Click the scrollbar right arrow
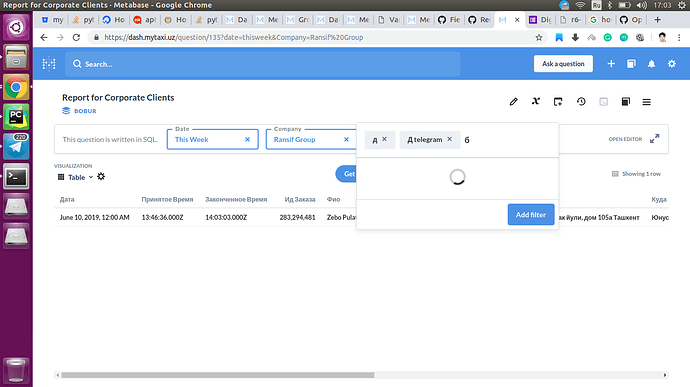 (665, 375)
